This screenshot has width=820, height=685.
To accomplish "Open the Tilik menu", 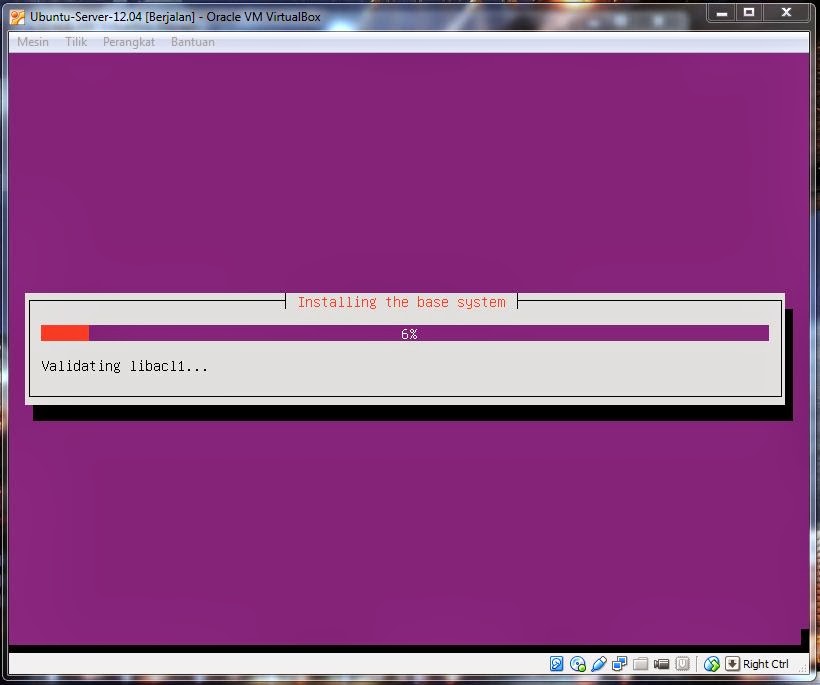I will coord(76,42).
